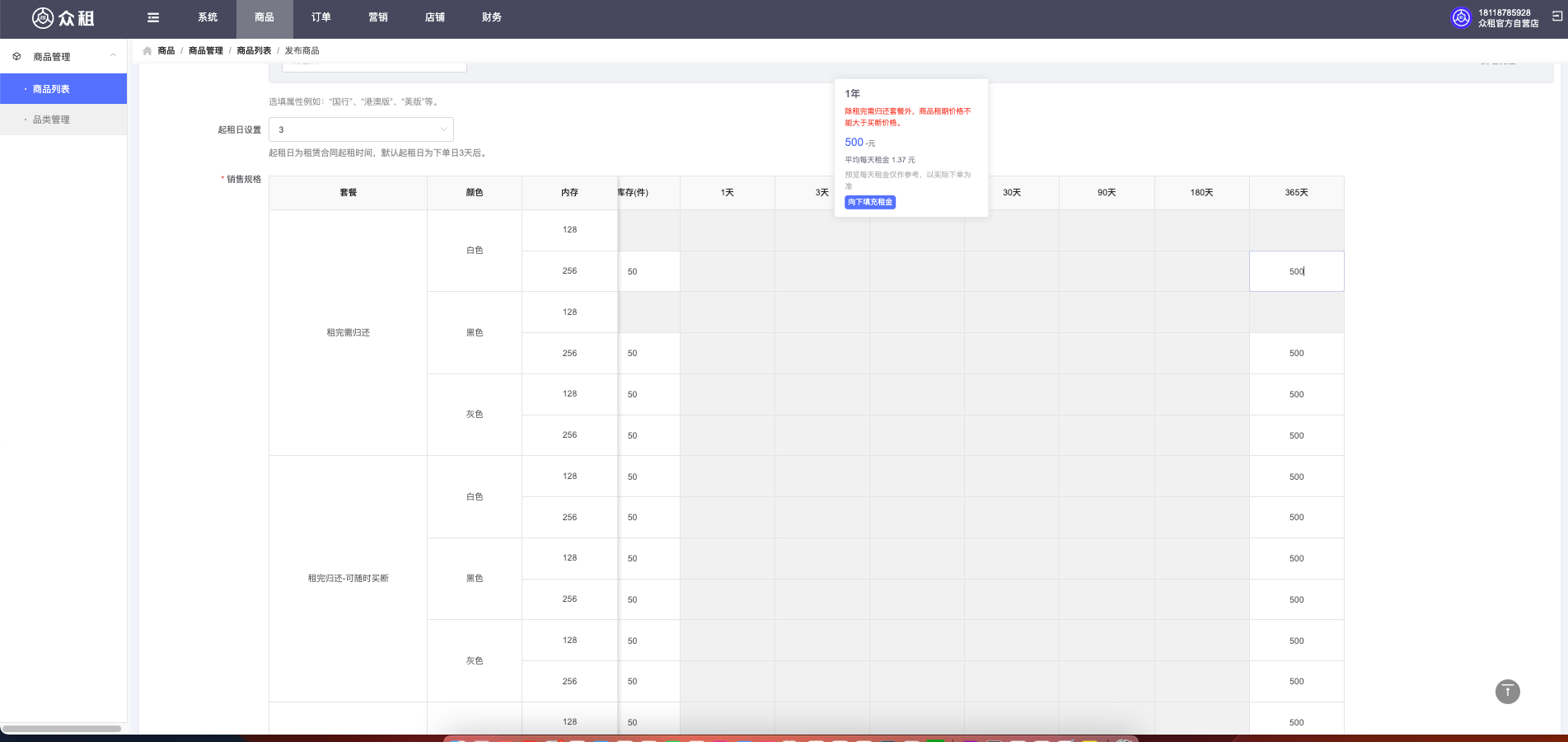Screen dimensions: 1568x742
Task: Click the 1天 column header
Action: [x=727, y=192]
